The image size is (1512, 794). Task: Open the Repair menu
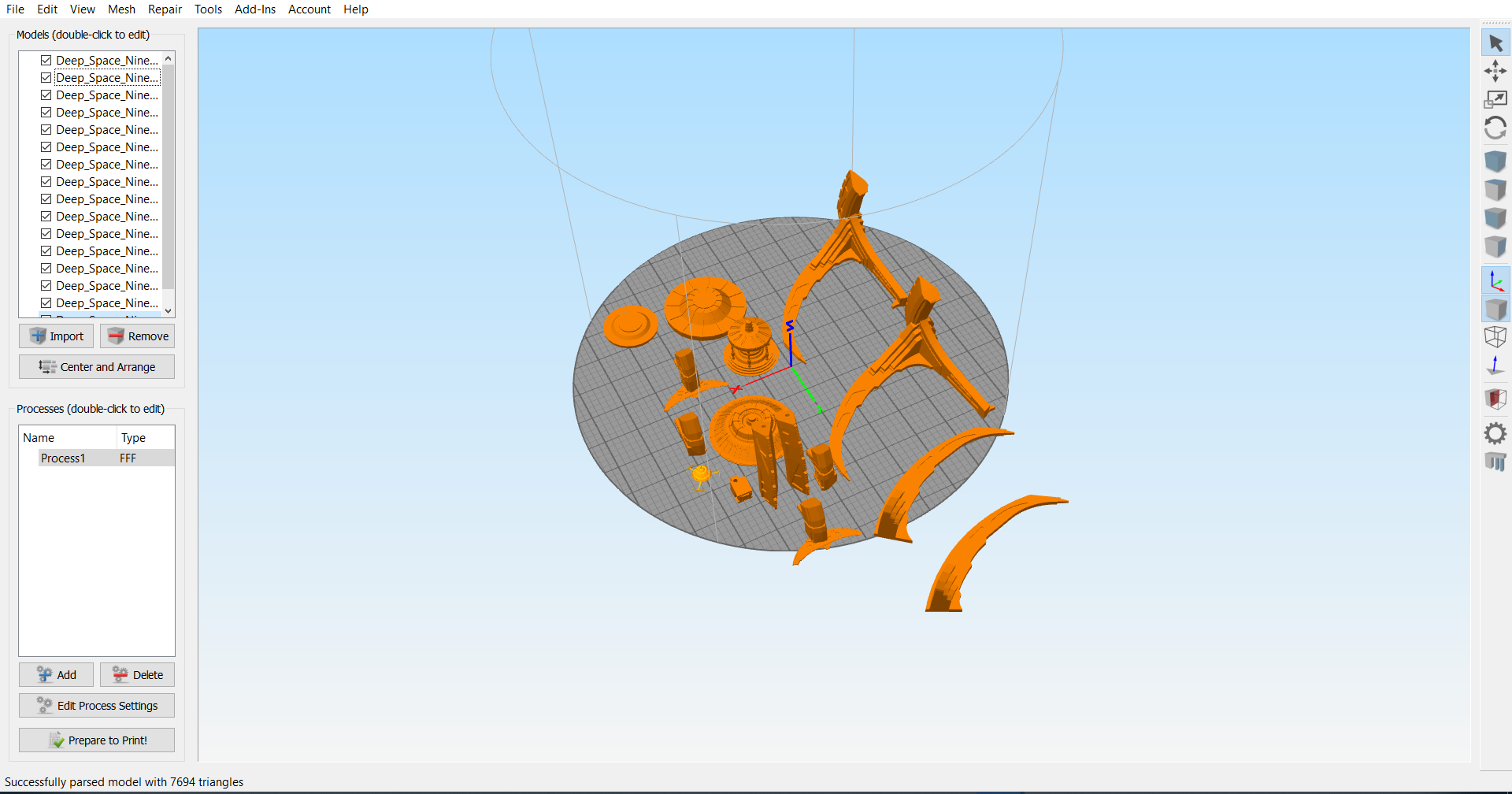coord(165,9)
